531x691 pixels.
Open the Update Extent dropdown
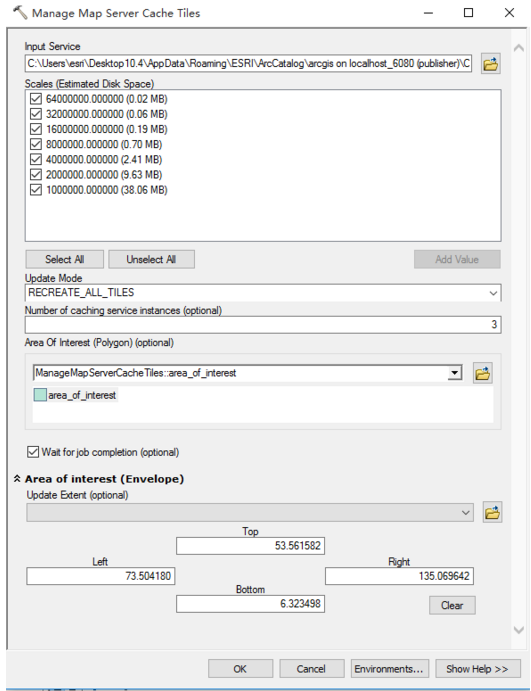[465, 513]
